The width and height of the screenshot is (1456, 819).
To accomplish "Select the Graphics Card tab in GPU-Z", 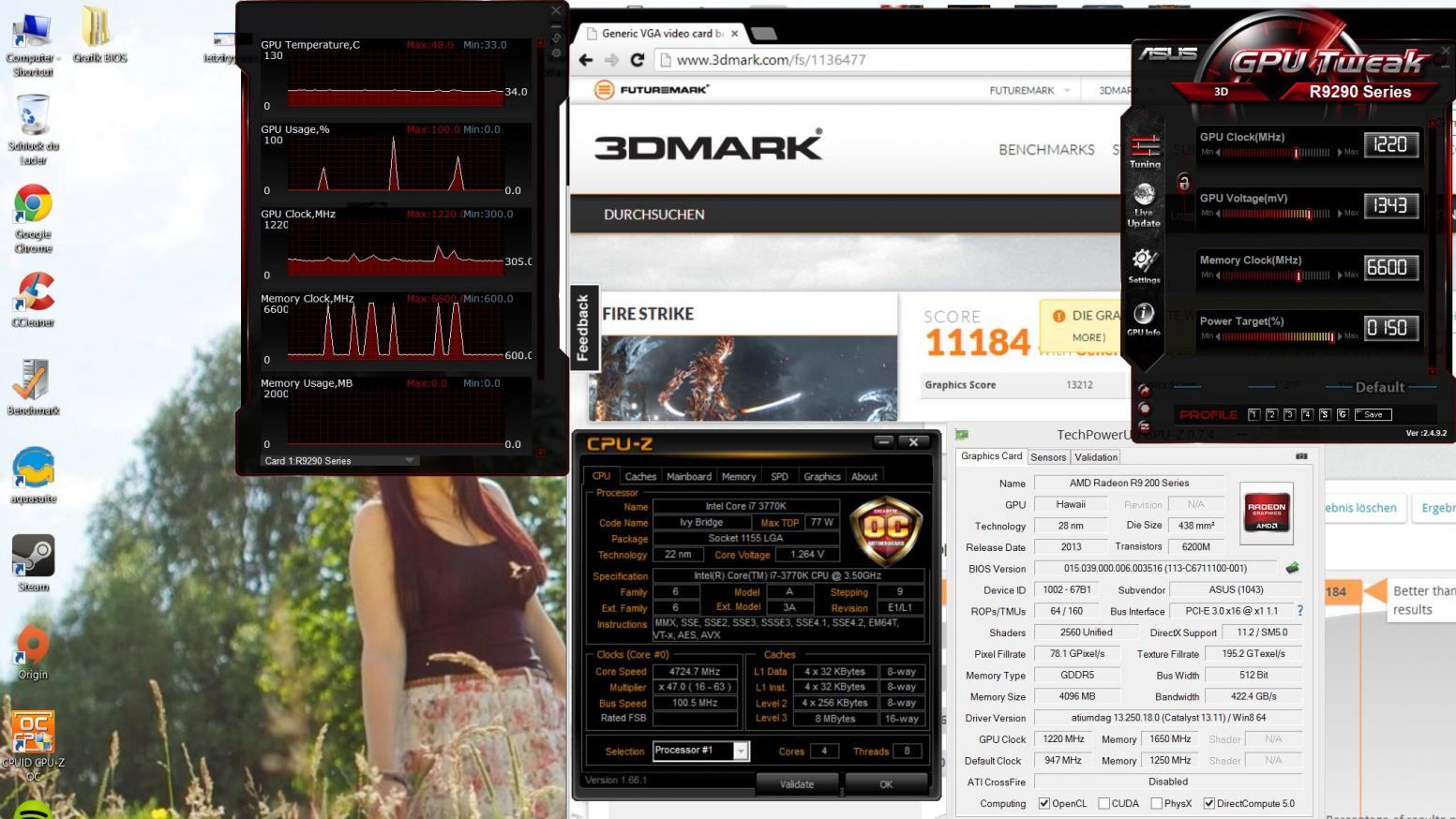I will click(991, 456).
